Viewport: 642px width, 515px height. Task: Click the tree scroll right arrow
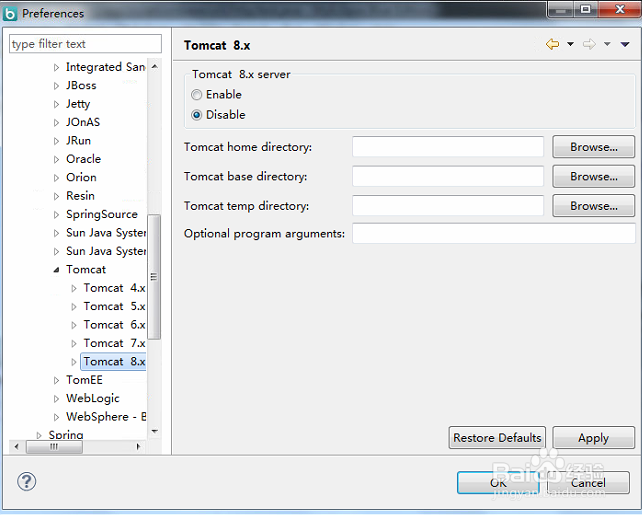pos(138,447)
